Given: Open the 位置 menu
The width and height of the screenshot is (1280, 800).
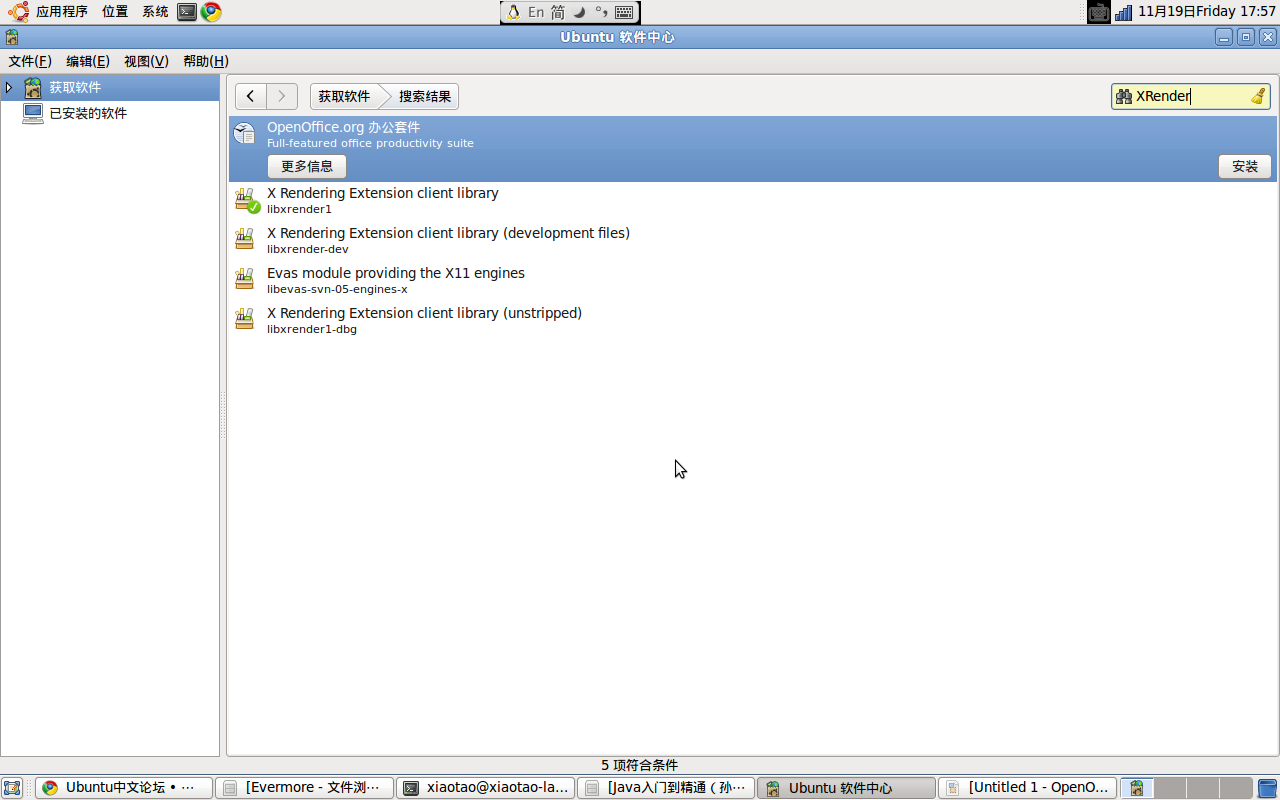Looking at the screenshot, I should pyautogui.click(x=115, y=12).
